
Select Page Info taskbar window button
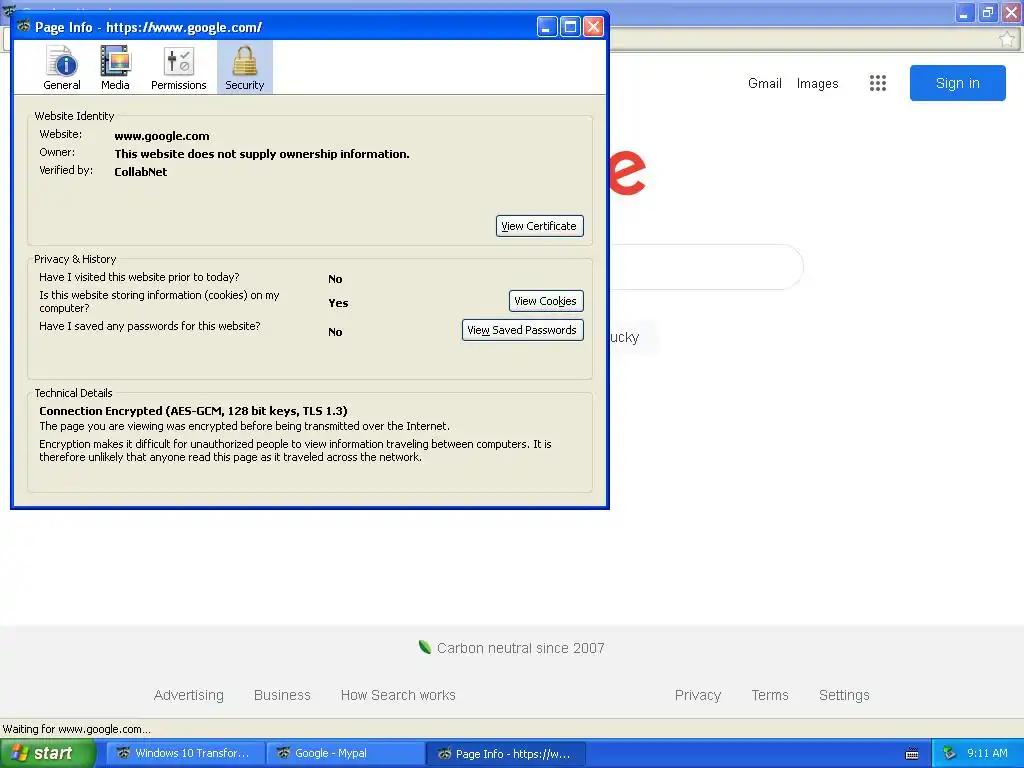click(505, 754)
